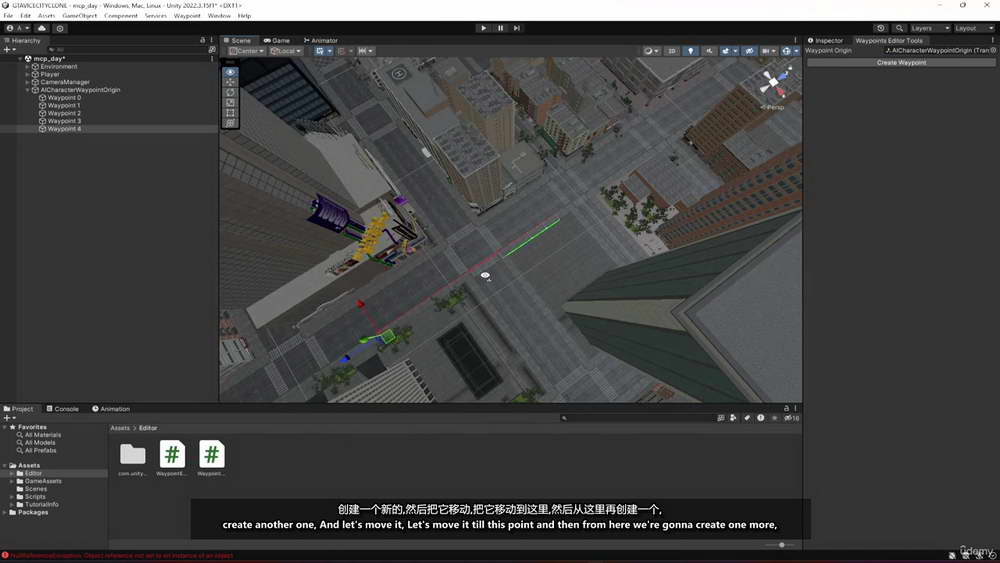The width and height of the screenshot is (1000, 563).
Task: Open the Undo History icon in top toolbar
Action: (x=881, y=28)
